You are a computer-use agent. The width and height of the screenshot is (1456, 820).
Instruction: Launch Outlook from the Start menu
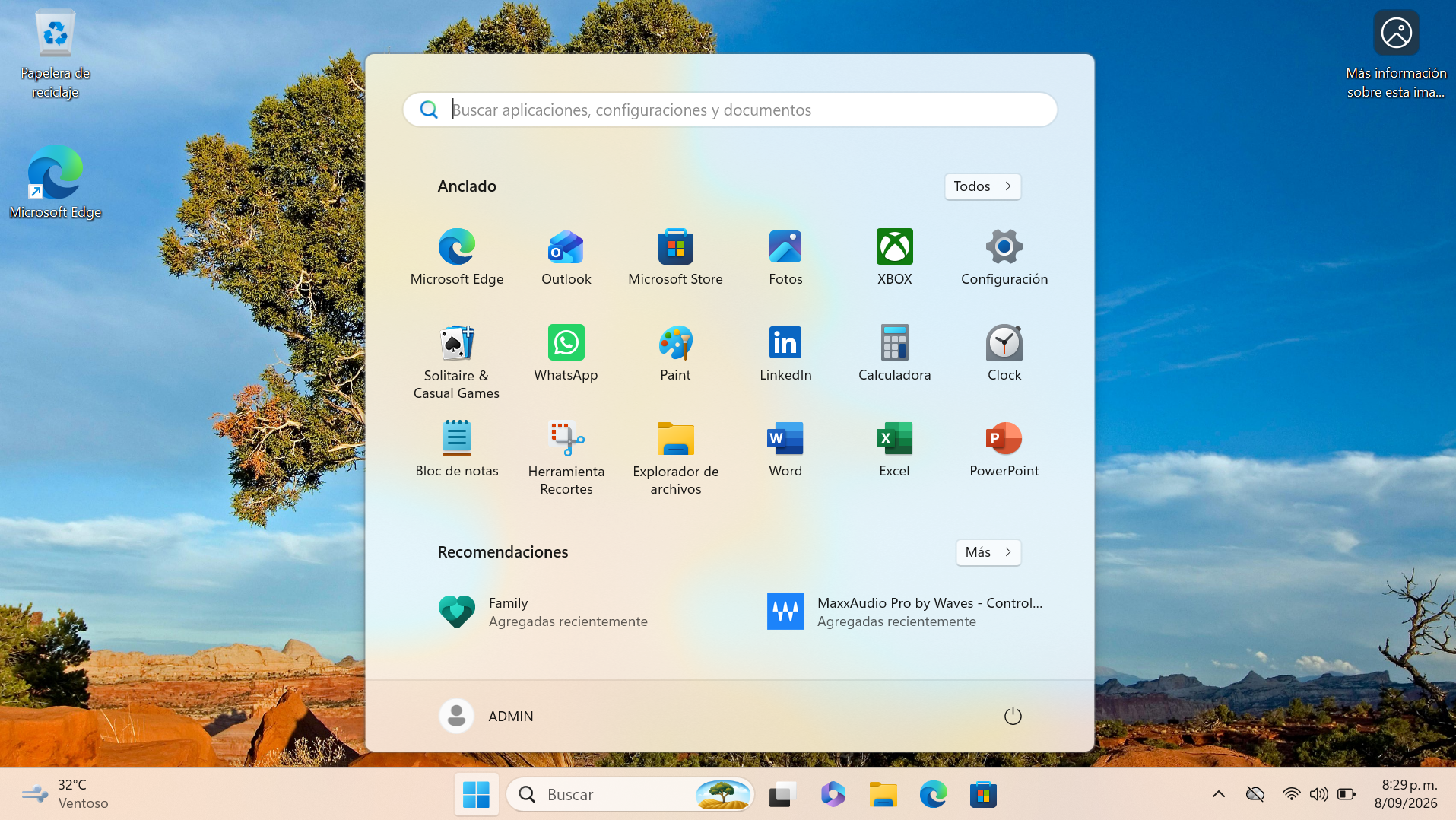(566, 257)
